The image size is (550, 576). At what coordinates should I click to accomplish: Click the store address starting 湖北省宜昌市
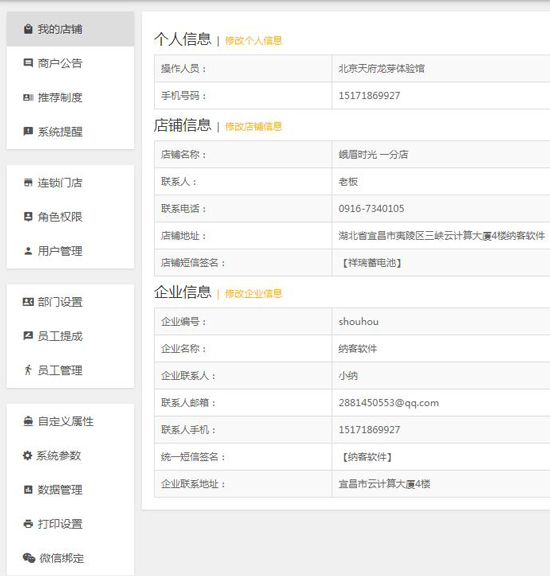(442, 235)
